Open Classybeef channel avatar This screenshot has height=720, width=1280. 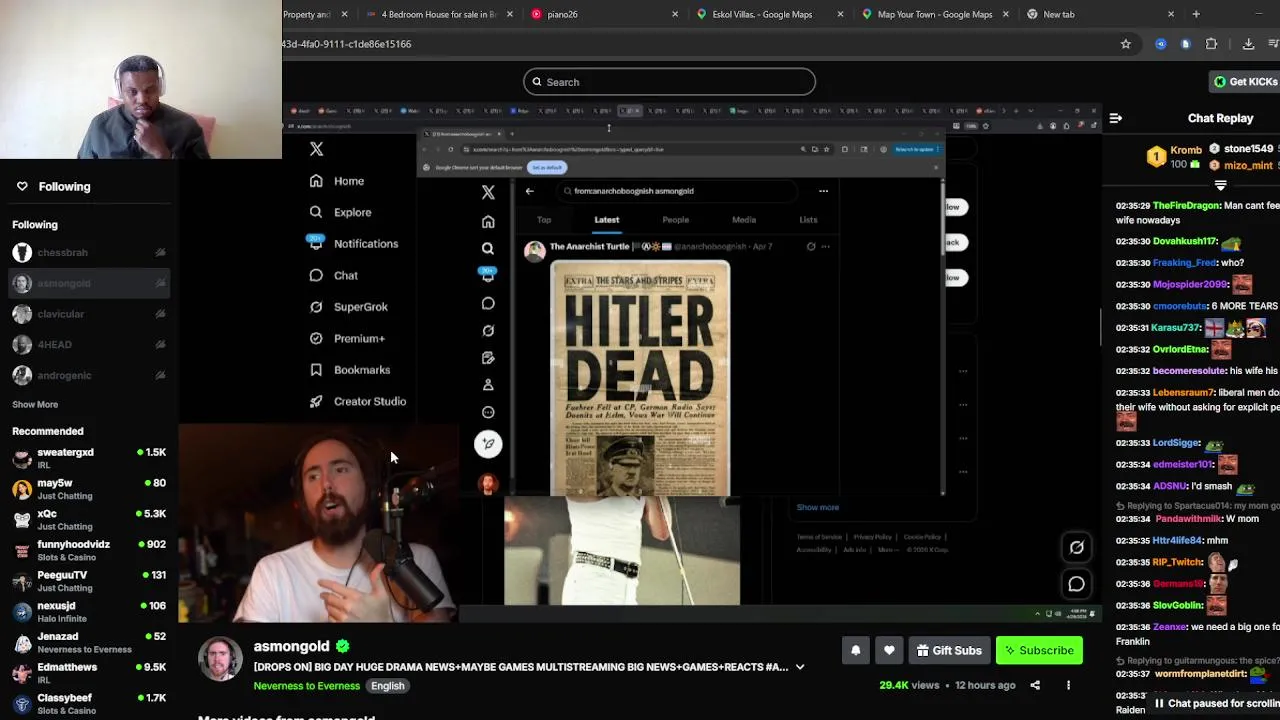pos(22,704)
